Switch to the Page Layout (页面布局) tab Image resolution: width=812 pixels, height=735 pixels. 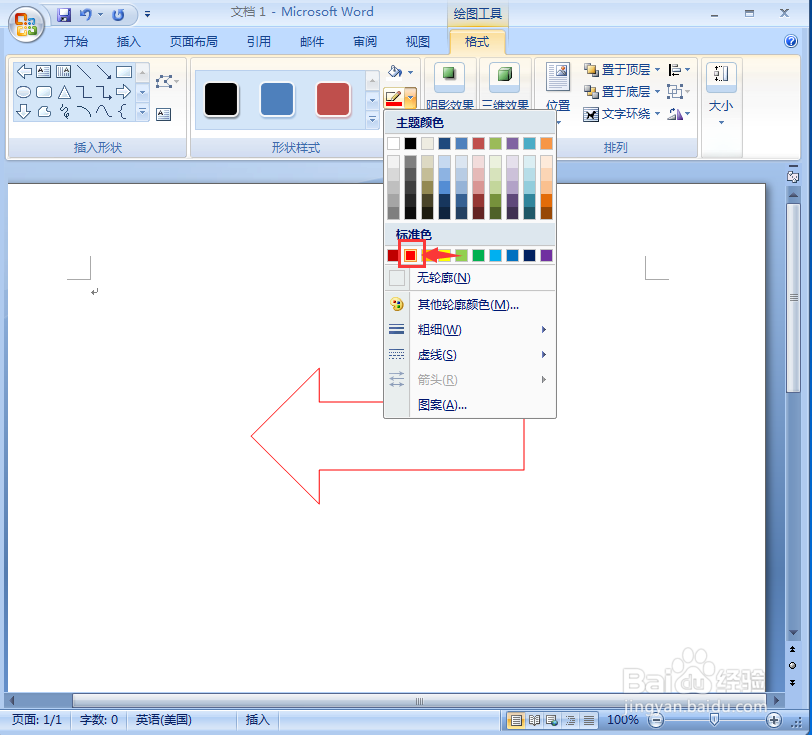(x=194, y=41)
